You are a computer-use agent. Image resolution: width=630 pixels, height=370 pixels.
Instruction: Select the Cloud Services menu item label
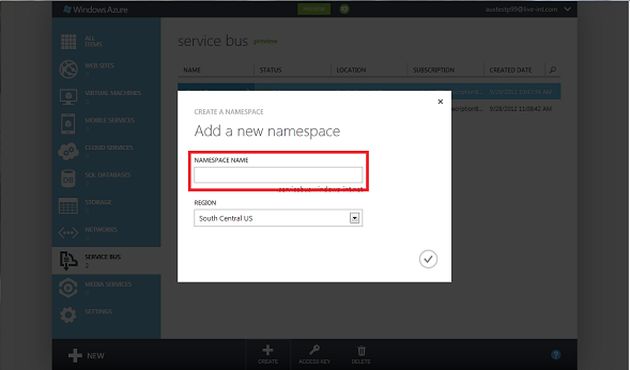click(x=109, y=147)
